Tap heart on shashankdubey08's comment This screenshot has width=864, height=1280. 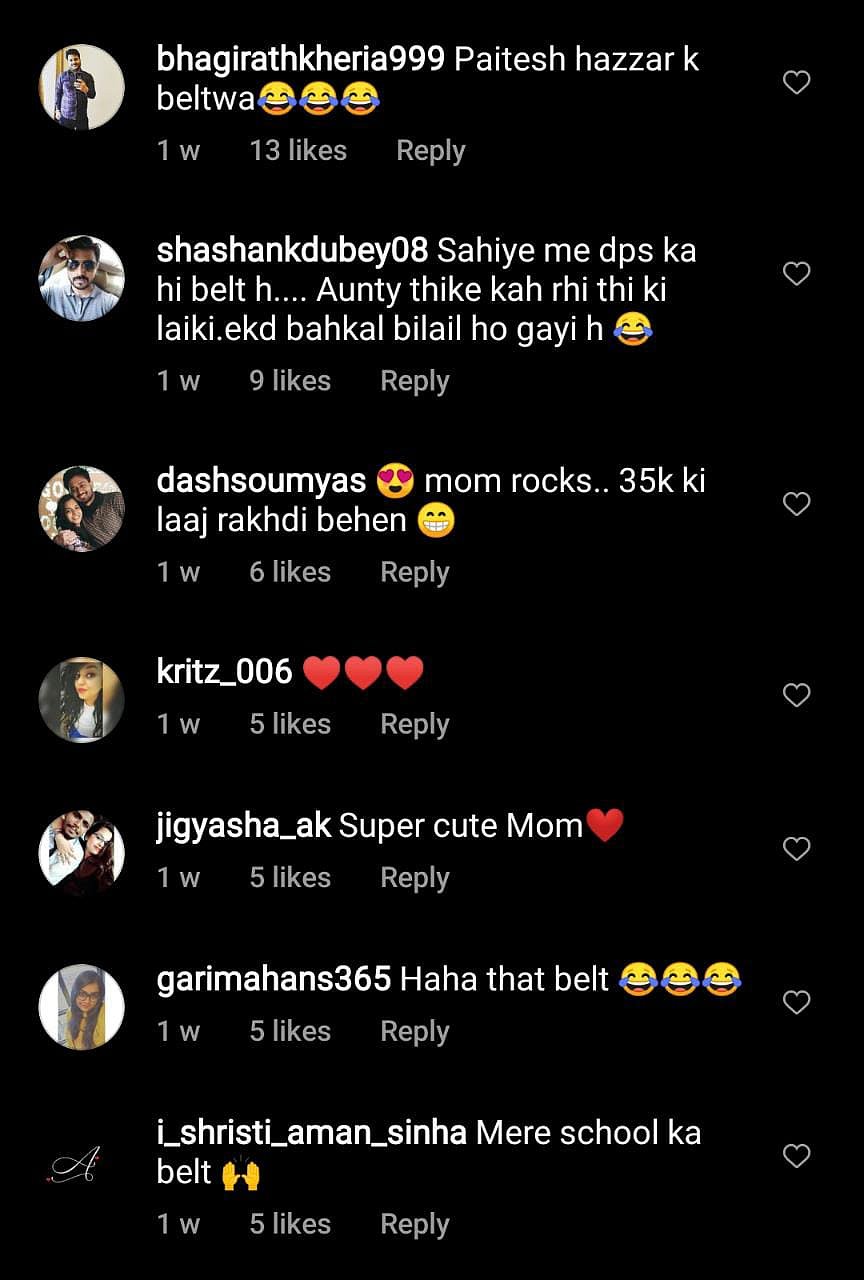[796, 273]
